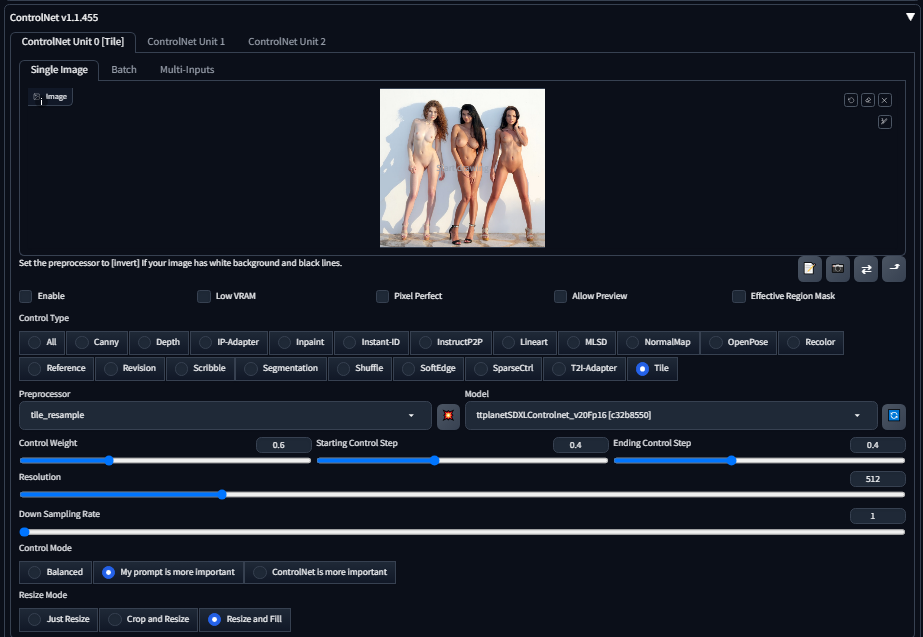The height and width of the screenshot is (637, 923).
Task: Choose Recolor control type
Action: [x=811, y=343]
